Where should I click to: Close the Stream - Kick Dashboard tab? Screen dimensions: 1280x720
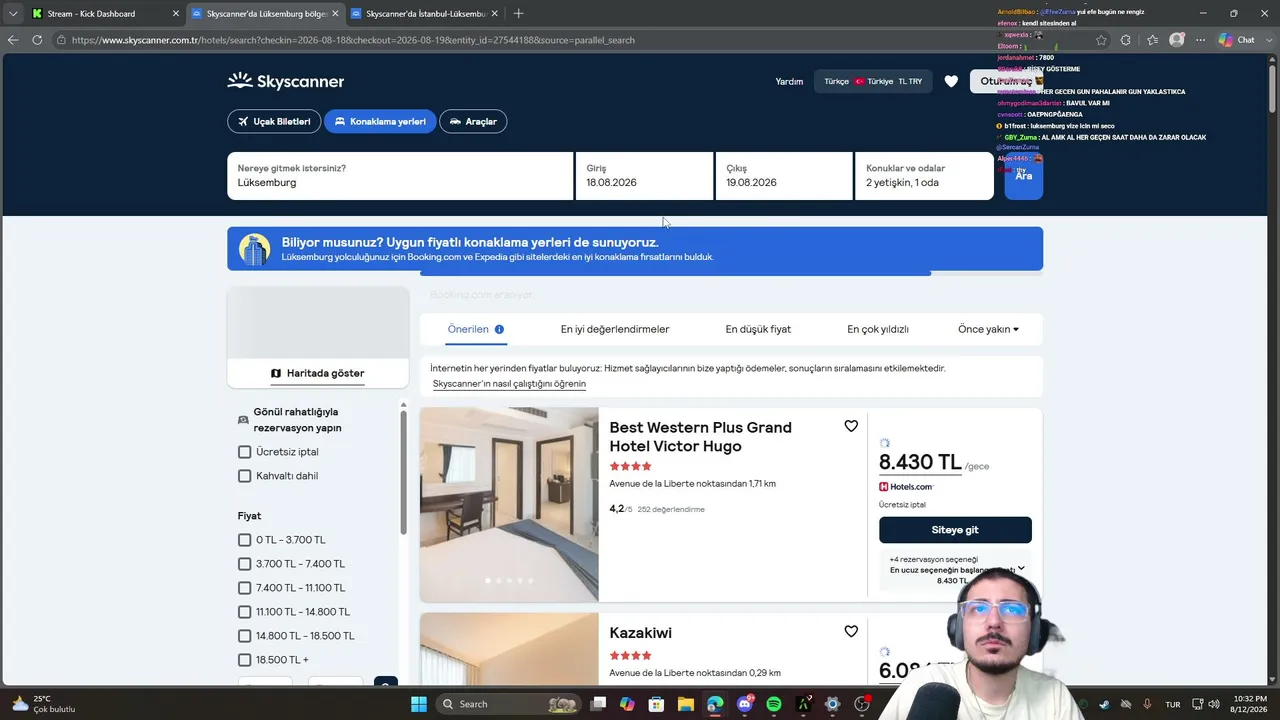[x=176, y=14]
